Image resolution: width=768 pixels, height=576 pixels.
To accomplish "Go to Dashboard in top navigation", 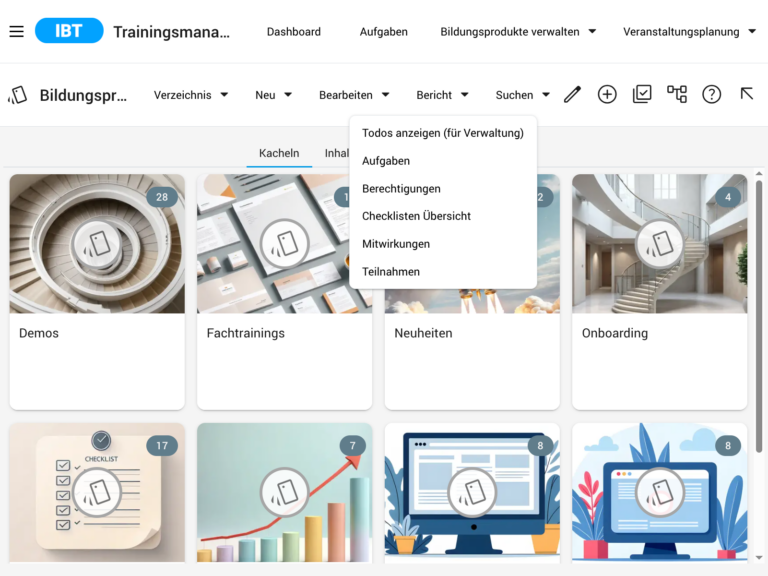I will [x=294, y=32].
